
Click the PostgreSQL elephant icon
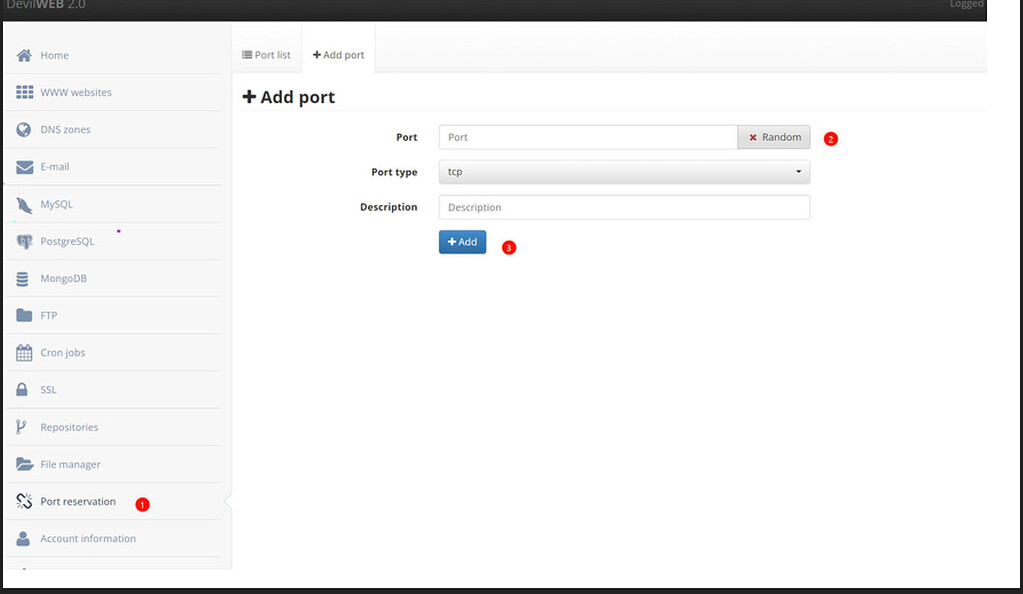click(x=24, y=242)
